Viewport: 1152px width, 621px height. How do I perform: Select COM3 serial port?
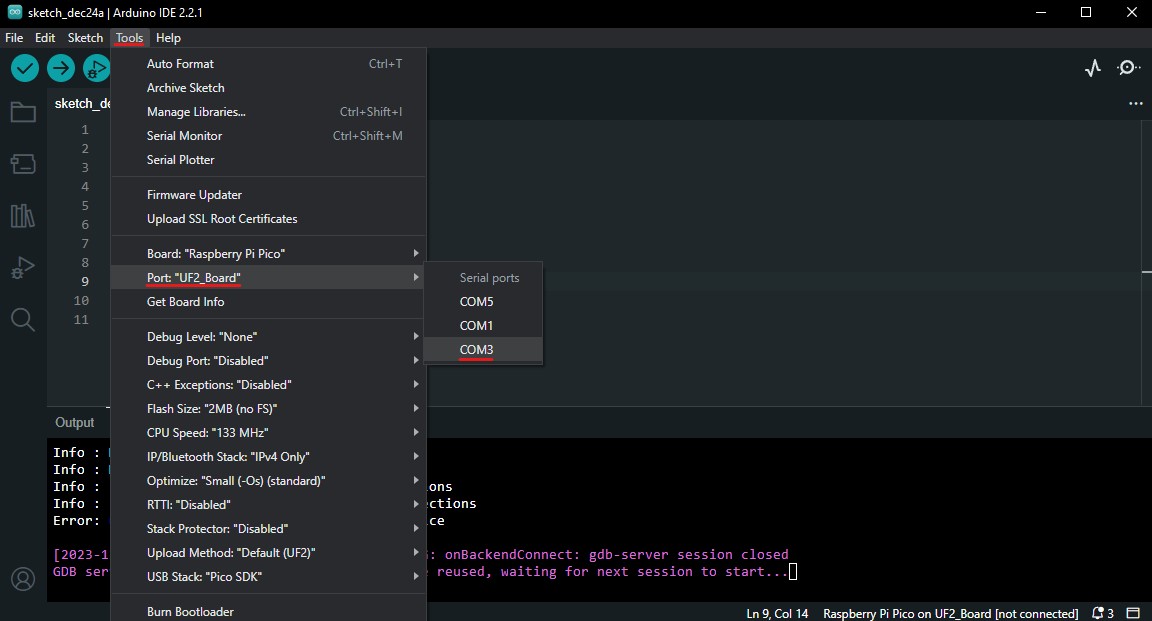(477, 350)
